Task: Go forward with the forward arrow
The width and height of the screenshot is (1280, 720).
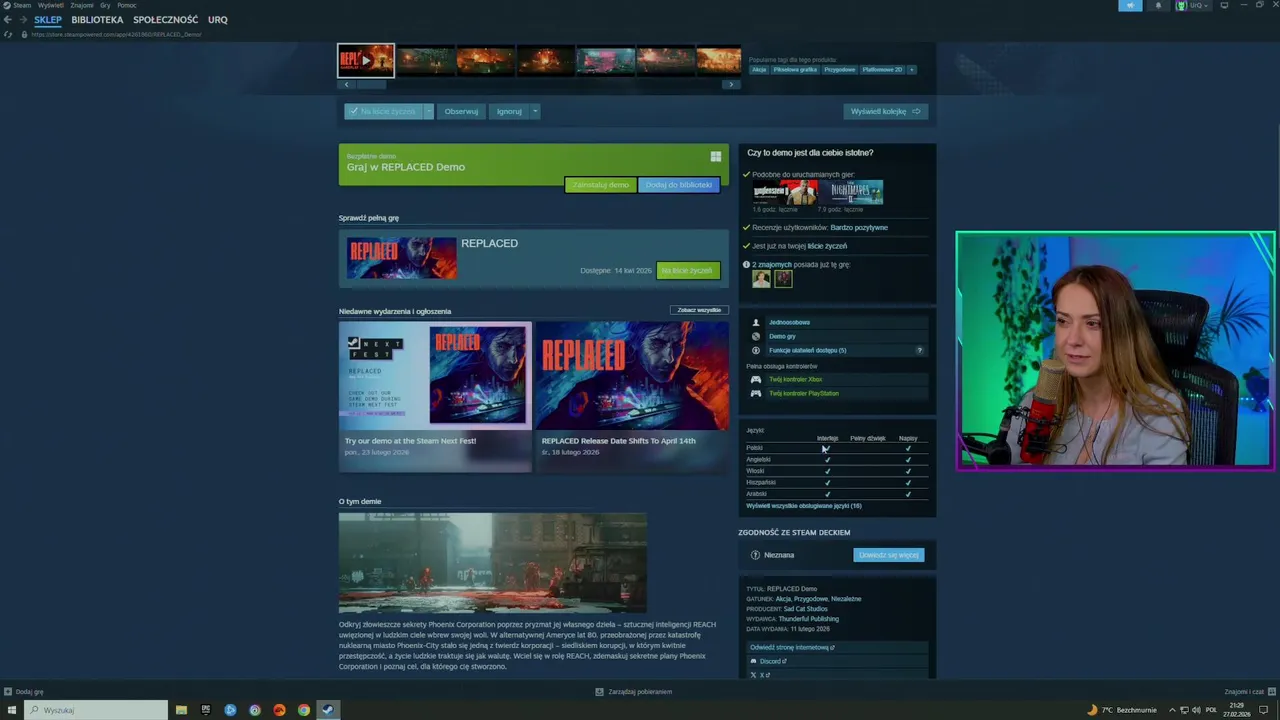Action: coord(22,20)
